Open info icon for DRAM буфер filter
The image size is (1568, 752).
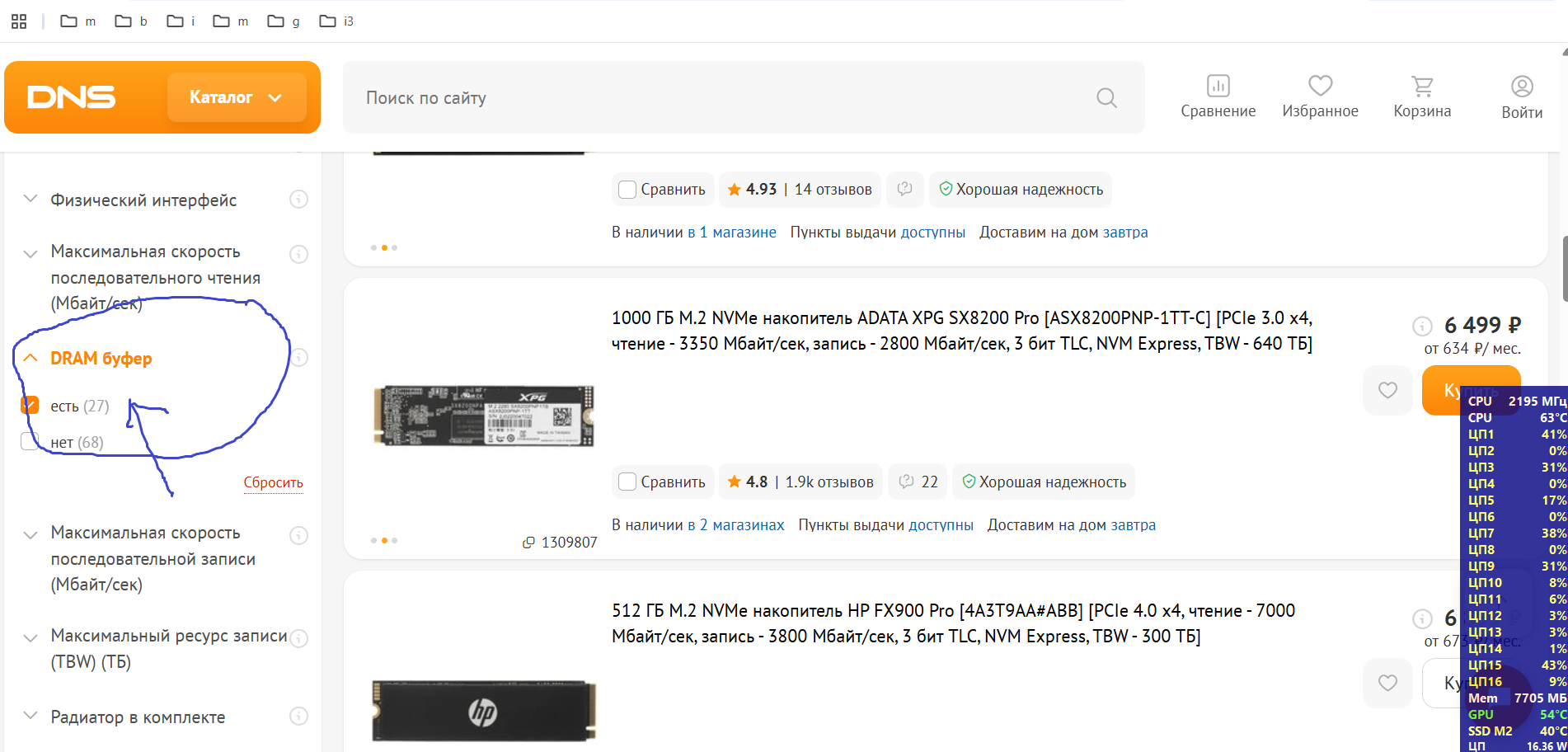point(299,358)
